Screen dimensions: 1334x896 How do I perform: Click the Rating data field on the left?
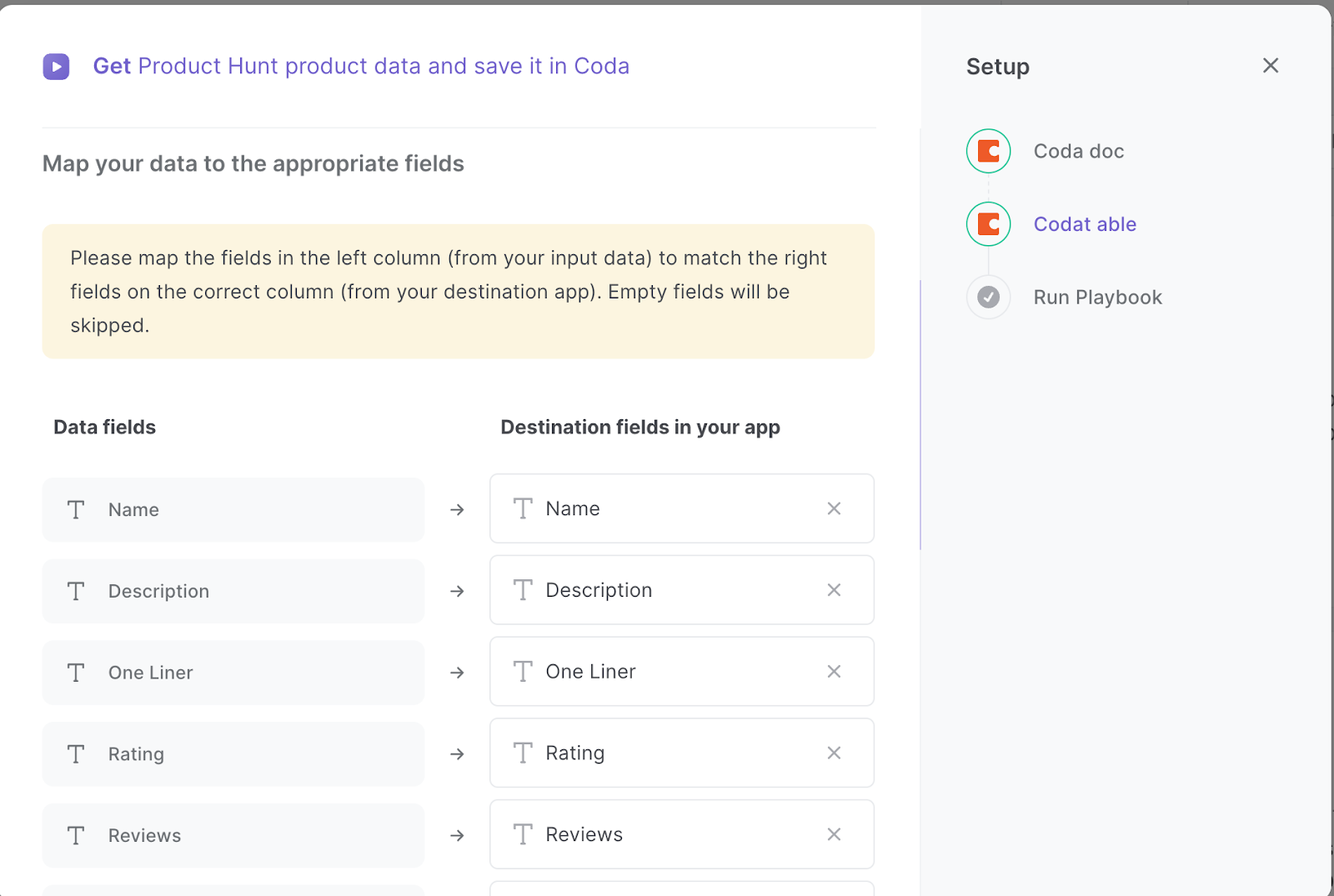(x=233, y=754)
